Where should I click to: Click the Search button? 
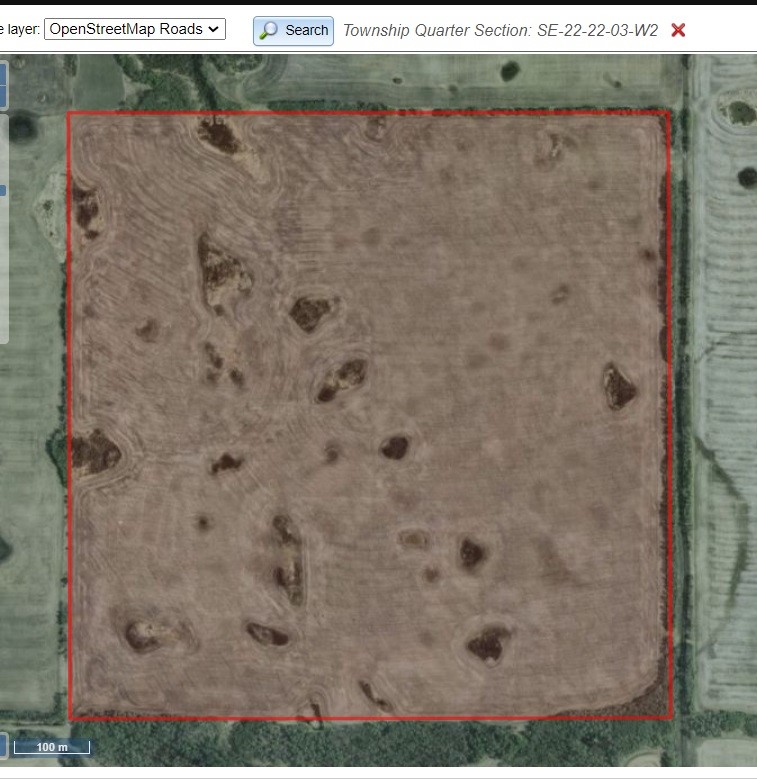coord(293,31)
